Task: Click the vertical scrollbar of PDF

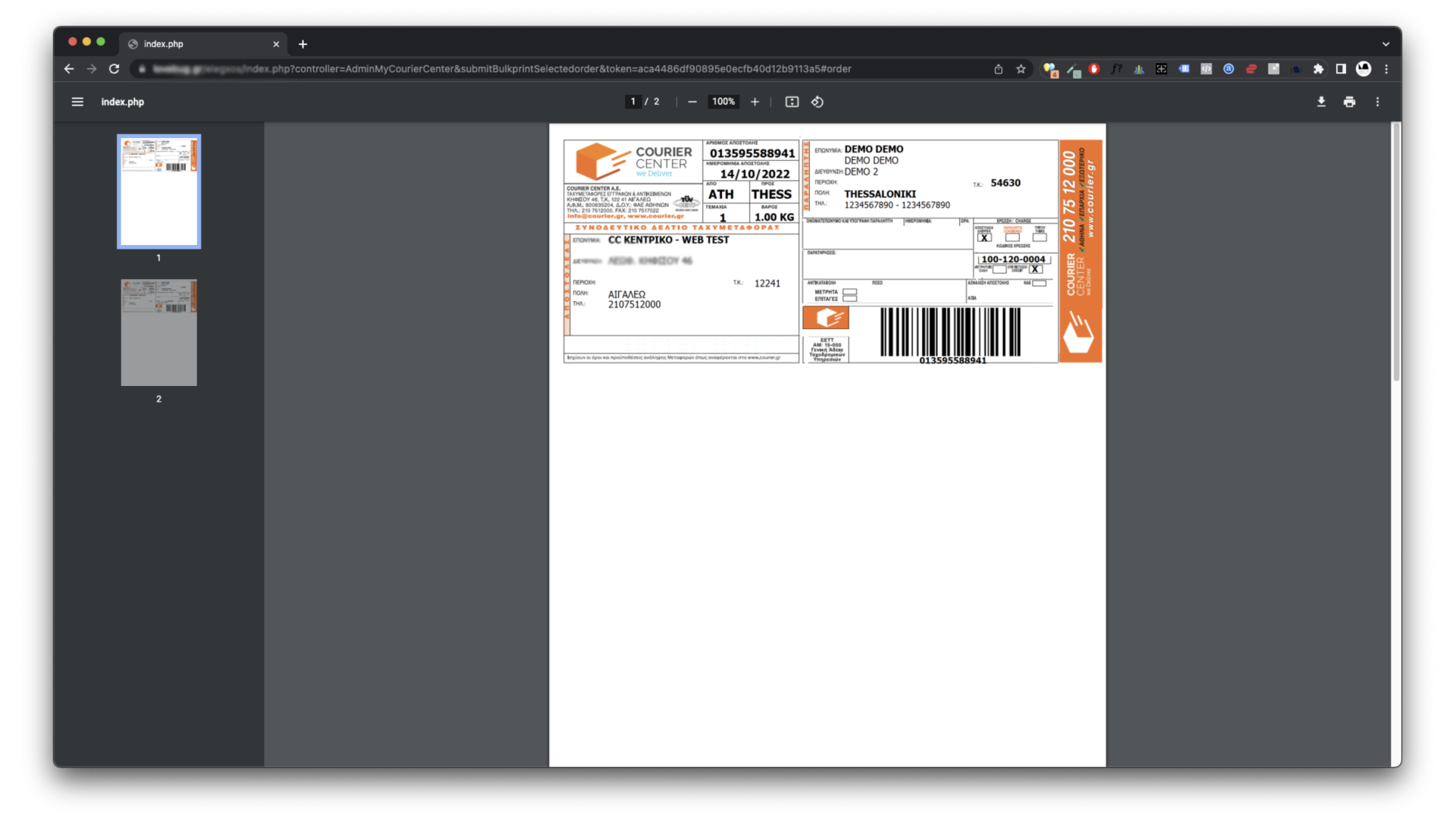Action: [1395, 250]
